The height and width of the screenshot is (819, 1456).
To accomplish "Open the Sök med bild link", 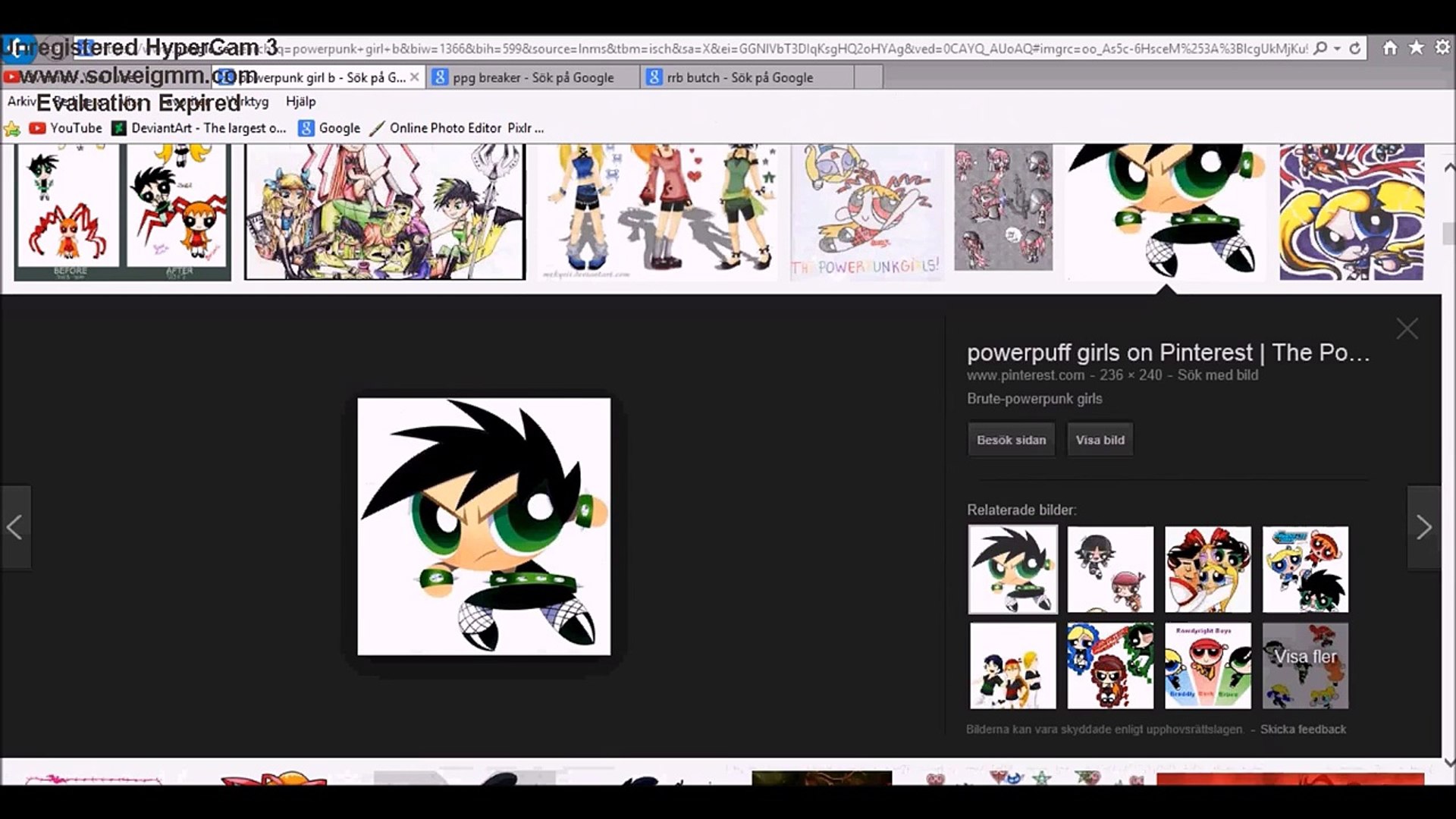I will (1217, 375).
